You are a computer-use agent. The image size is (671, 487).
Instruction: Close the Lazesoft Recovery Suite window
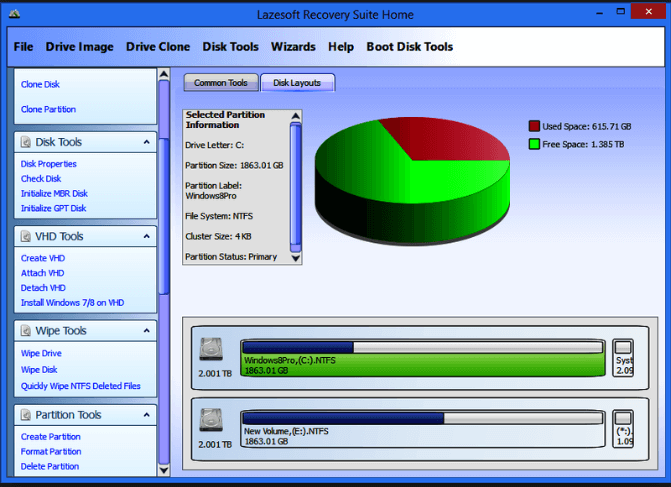coord(649,12)
